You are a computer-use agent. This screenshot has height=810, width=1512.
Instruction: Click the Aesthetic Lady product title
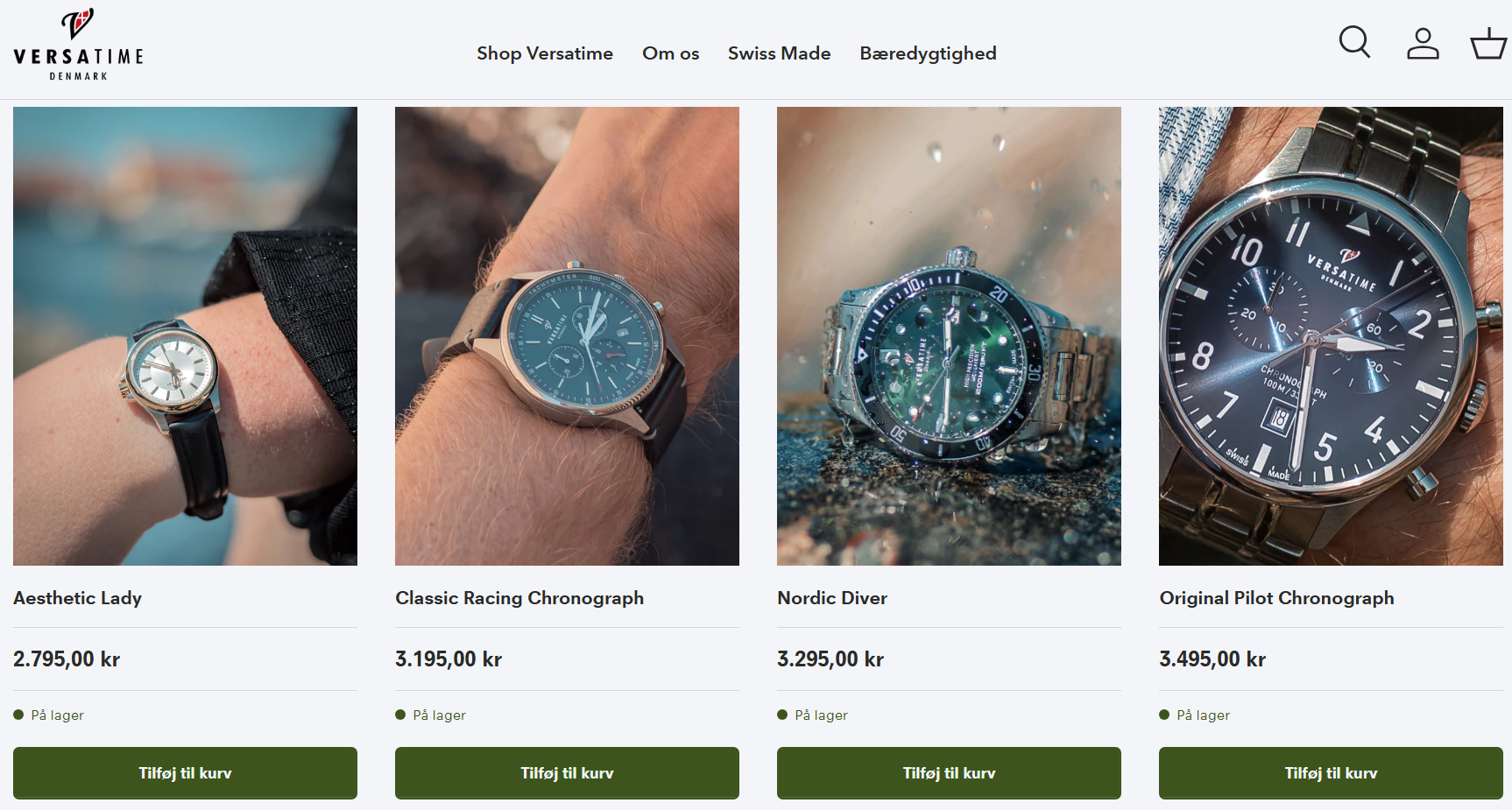(x=78, y=598)
